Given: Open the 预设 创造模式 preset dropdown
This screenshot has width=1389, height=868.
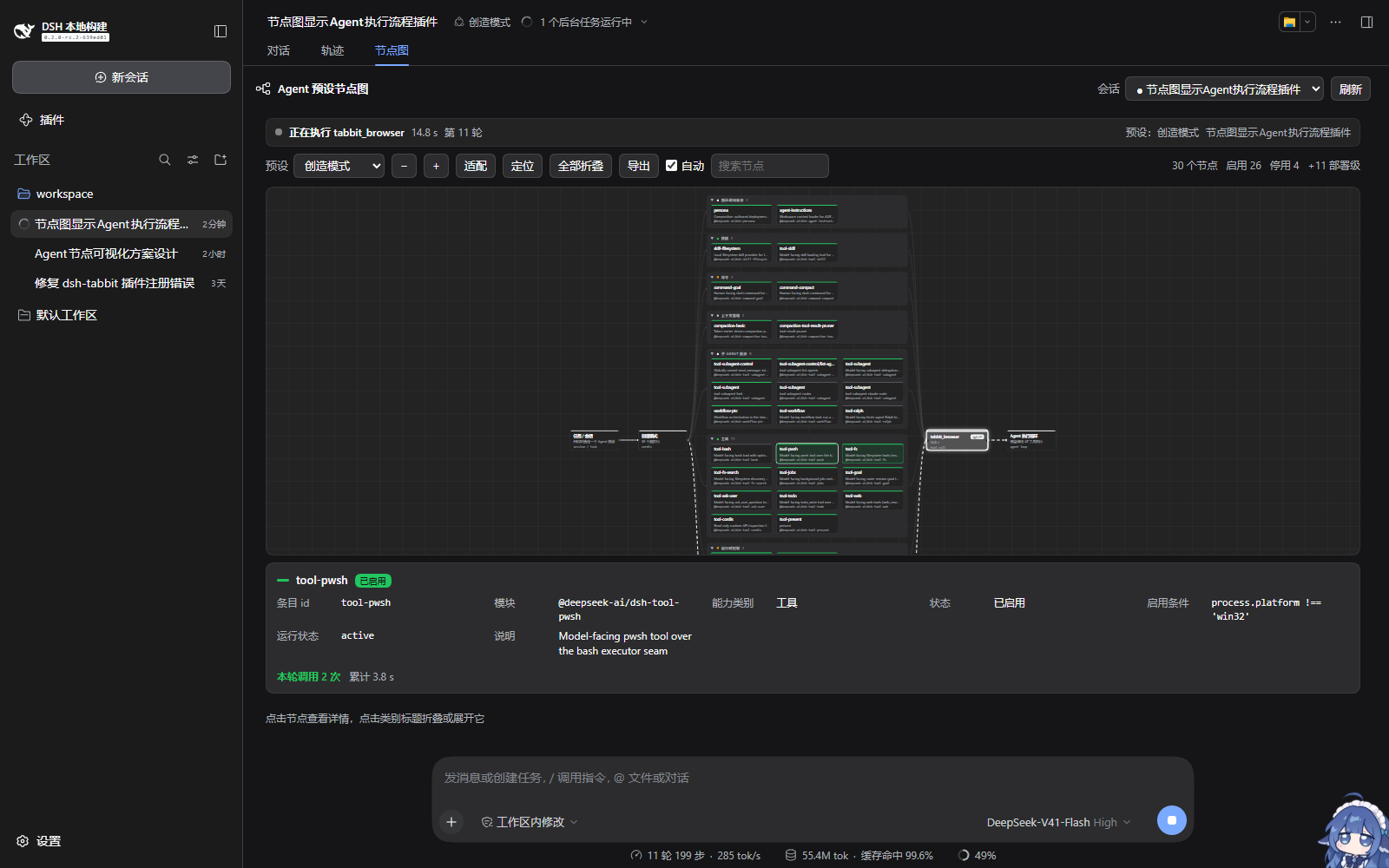Looking at the screenshot, I should coord(339,166).
